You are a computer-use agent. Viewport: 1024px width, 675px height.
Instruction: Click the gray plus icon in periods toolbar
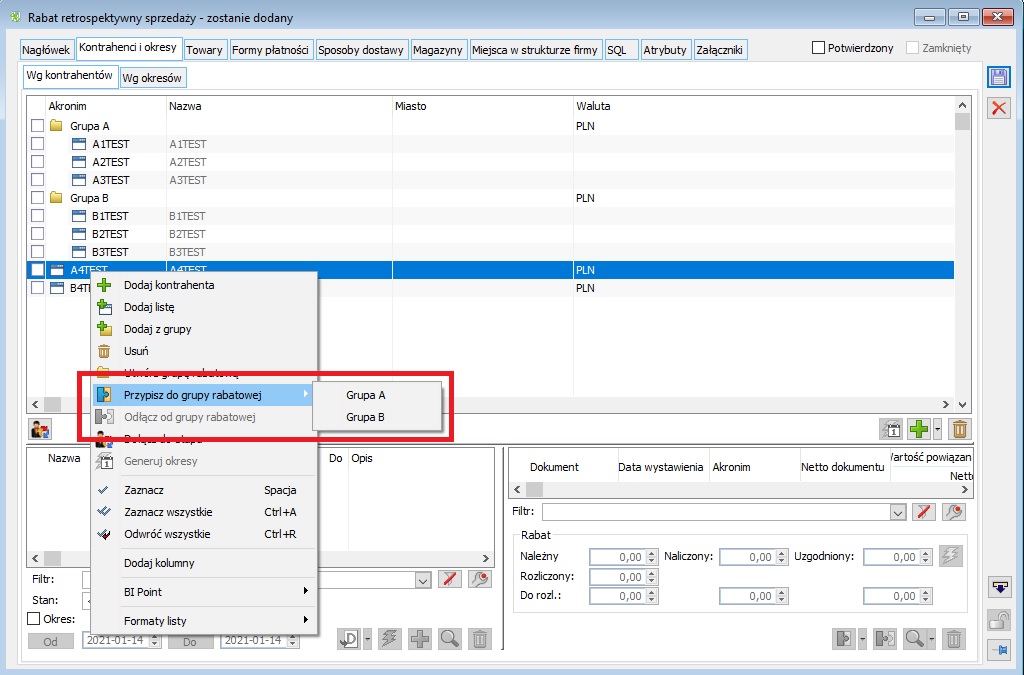point(419,638)
